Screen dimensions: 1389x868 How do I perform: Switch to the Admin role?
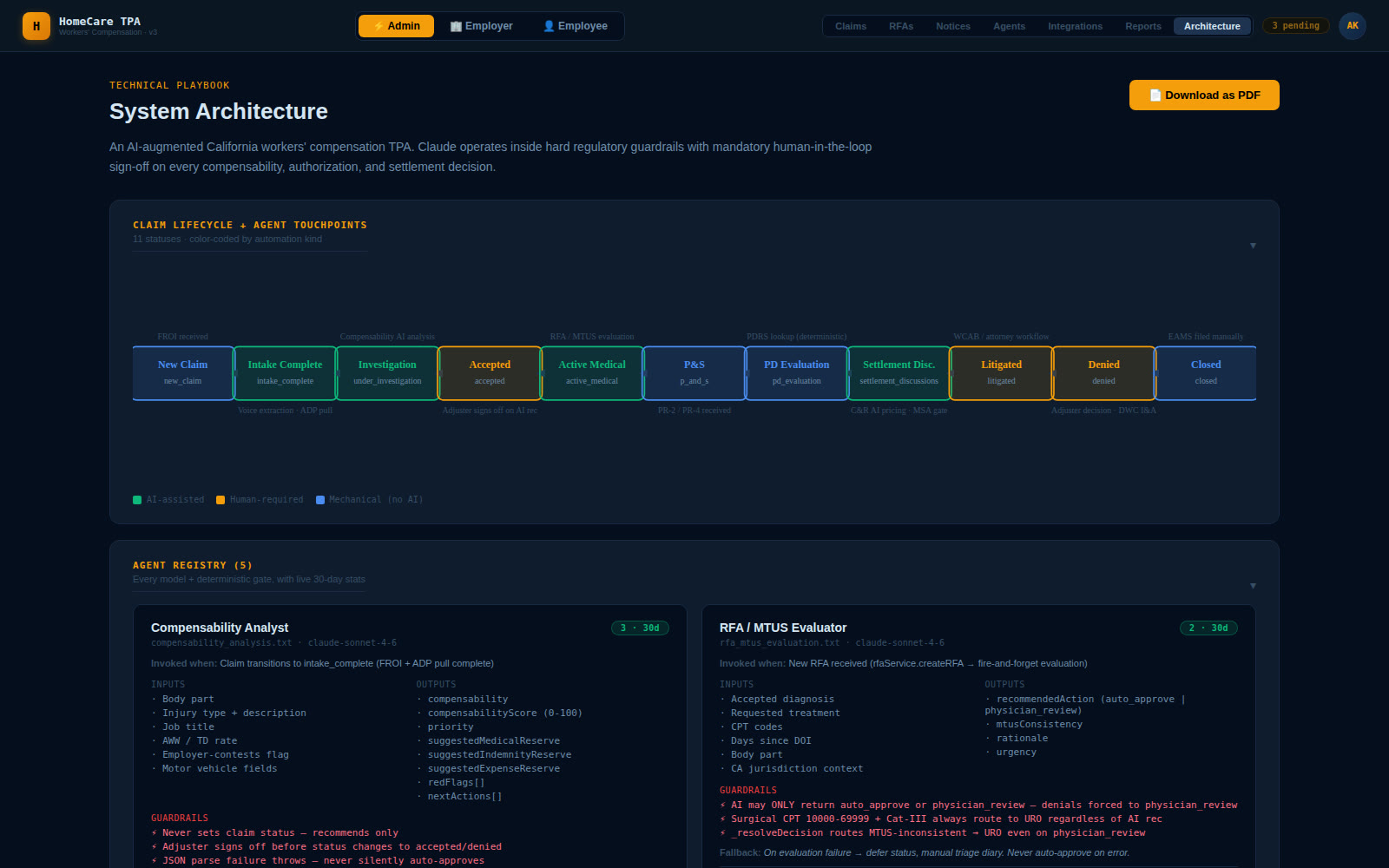(x=397, y=26)
